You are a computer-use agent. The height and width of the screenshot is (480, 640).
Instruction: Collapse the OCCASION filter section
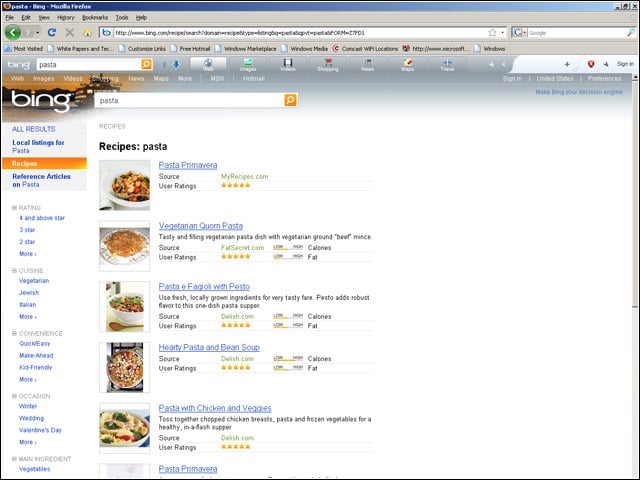tap(14, 396)
